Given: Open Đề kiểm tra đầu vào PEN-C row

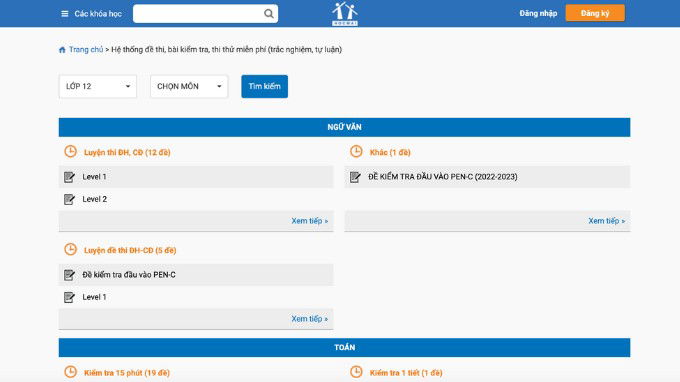Looking at the screenshot, I should point(196,275).
